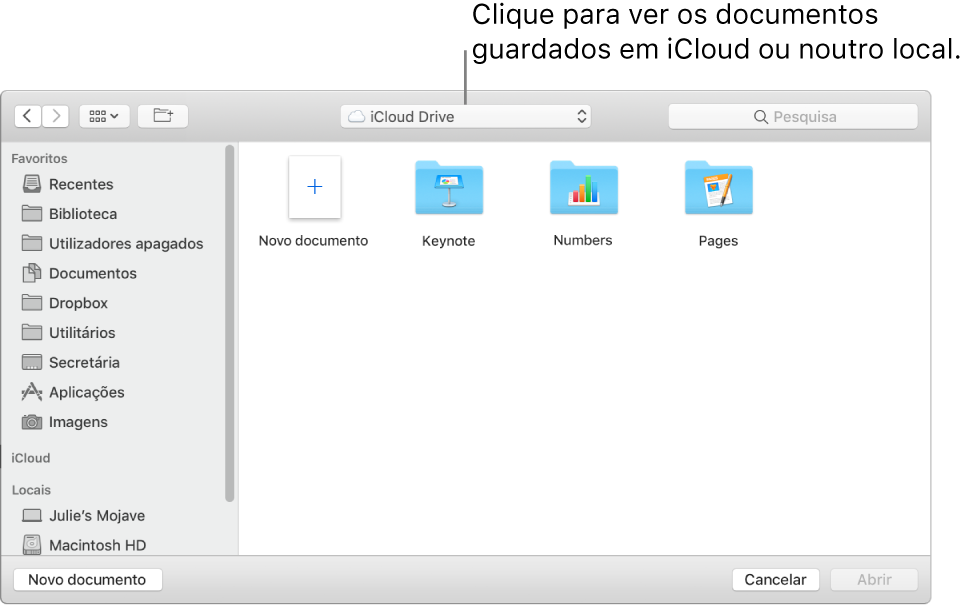The image size is (966, 606).
Task: Click the magnifying glass search icon
Action: [761, 117]
